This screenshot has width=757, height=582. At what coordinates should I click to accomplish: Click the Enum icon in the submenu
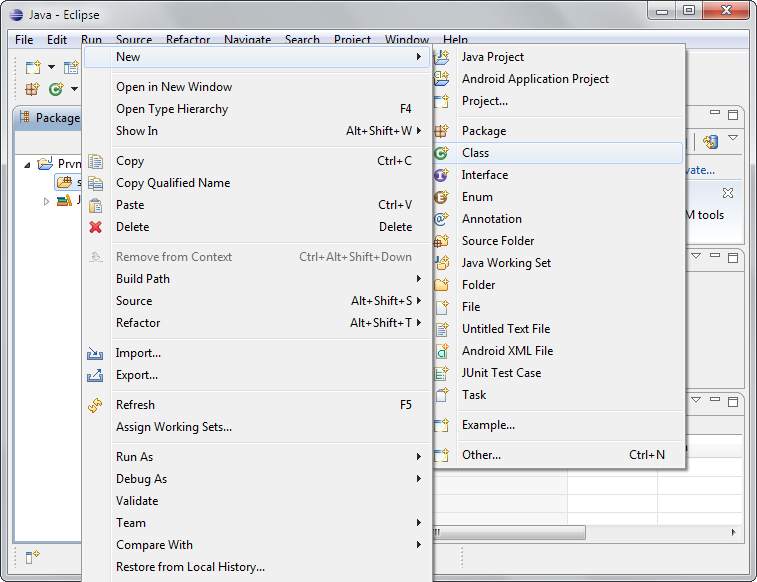(442, 197)
